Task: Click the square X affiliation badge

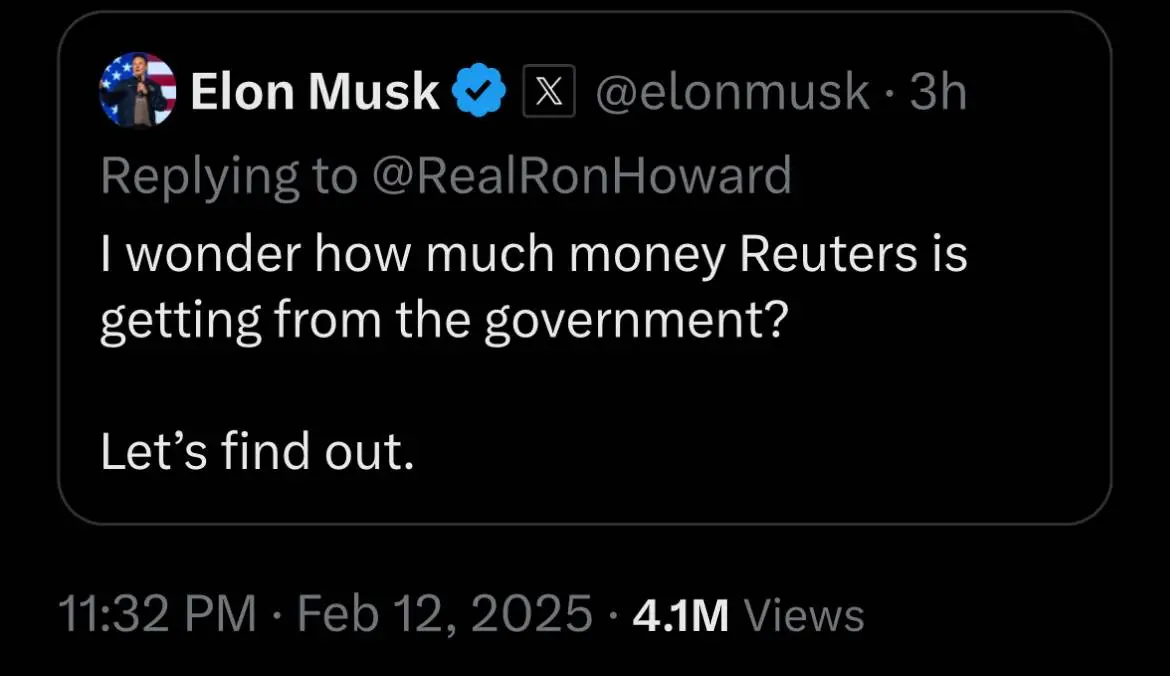Action: 549,93
